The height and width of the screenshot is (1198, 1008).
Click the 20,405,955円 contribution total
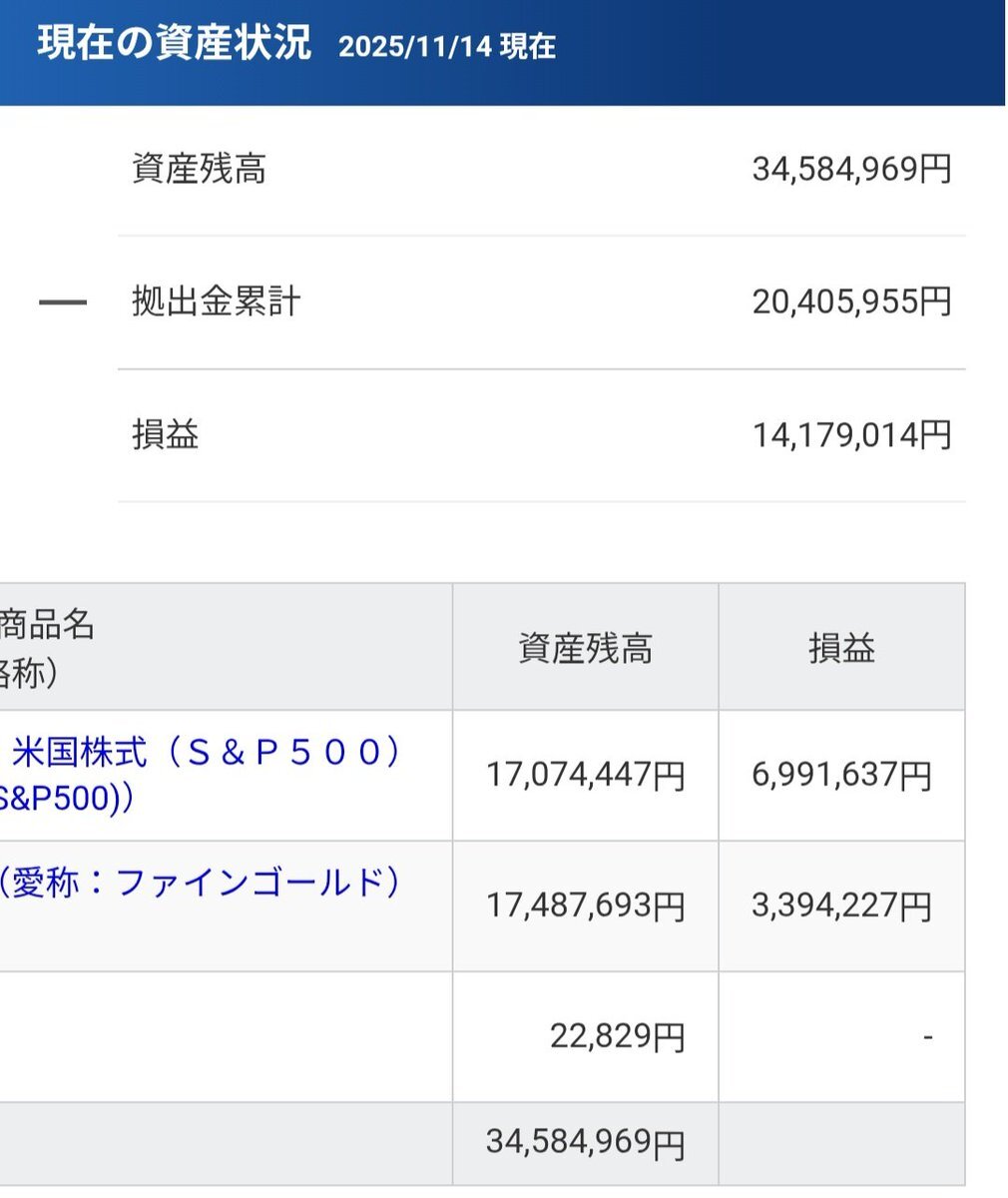(851, 301)
